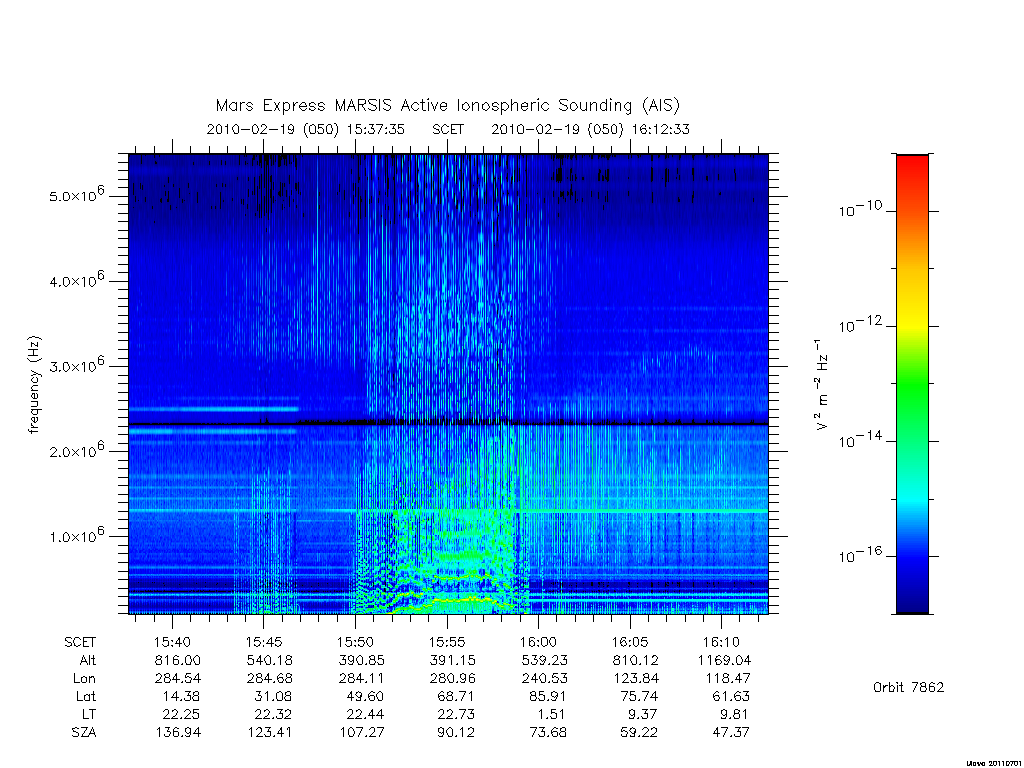Viewport: 1024px width, 768px height.
Task: Click the latitude value '31.08'
Action: coord(272,697)
